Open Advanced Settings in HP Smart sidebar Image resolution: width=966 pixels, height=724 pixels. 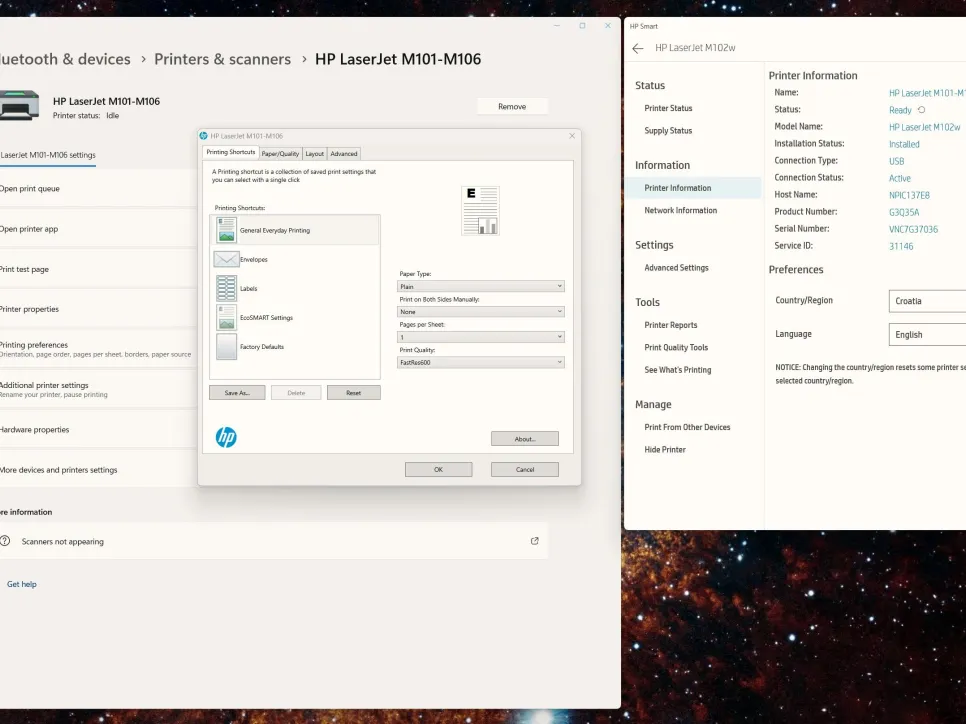point(676,267)
